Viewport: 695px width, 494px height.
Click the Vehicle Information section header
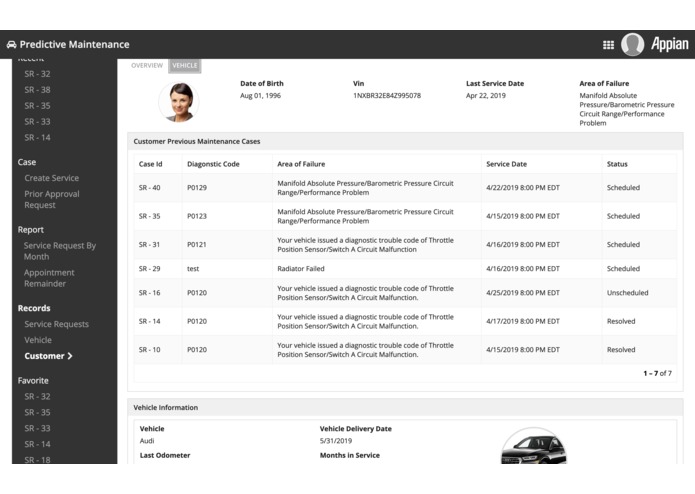[x=165, y=408]
